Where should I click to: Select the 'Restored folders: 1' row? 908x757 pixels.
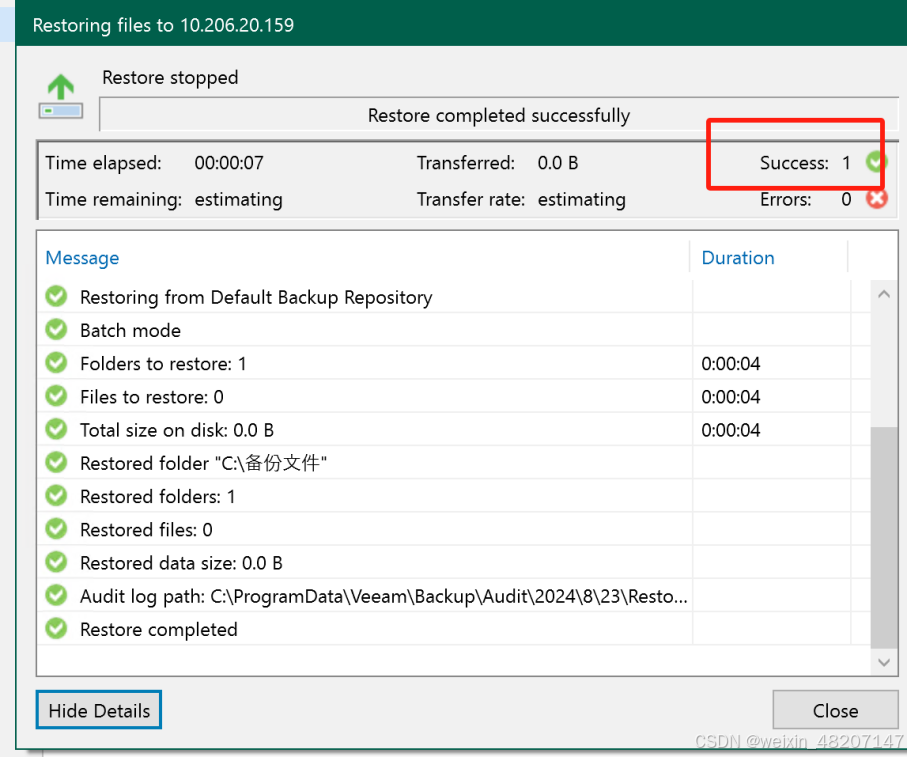[453, 496]
